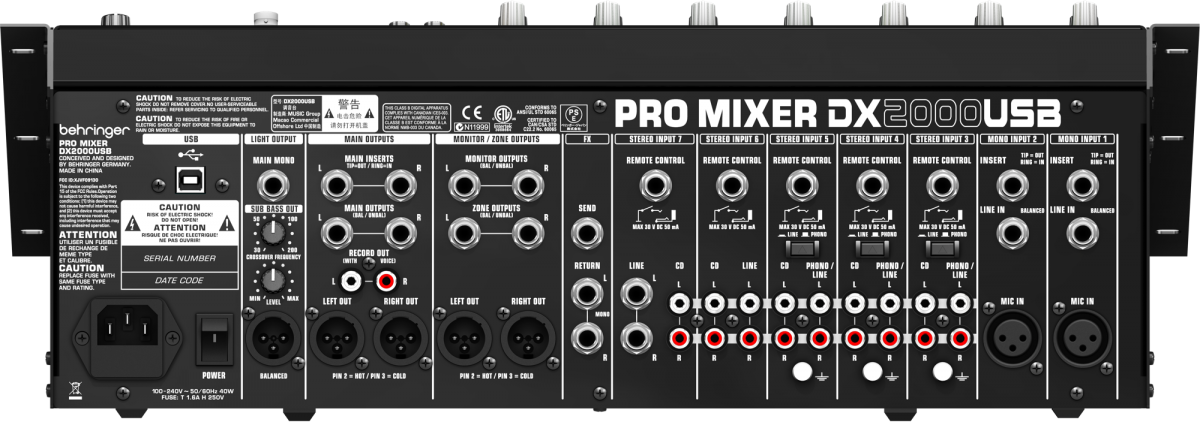Select the Main Mono output jack
Image resolution: width=1200 pixels, height=422 pixels.
click(x=273, y=183)
